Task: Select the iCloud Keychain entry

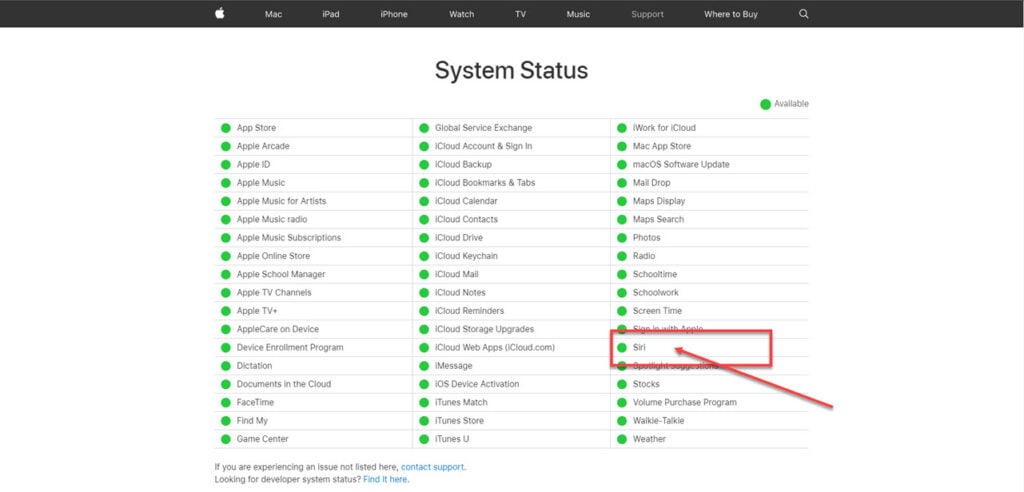Action: (x=466, y=256)
